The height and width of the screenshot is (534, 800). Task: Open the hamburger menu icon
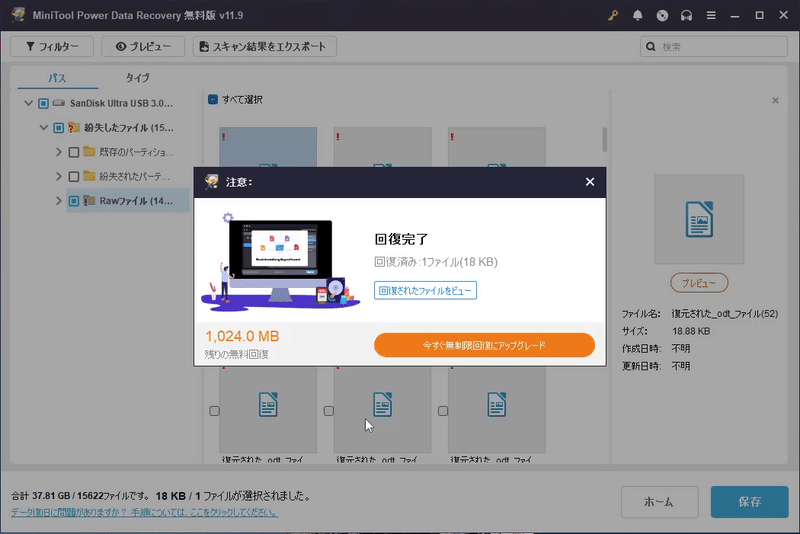point(711,15)
